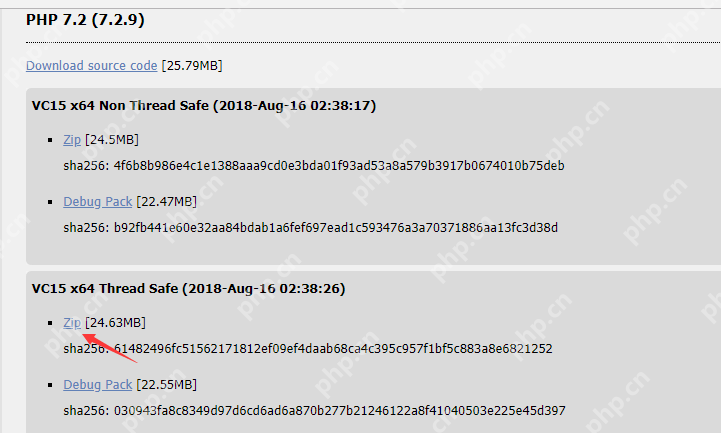Click the [24.5MB] file size label

(x=112, y=140)
